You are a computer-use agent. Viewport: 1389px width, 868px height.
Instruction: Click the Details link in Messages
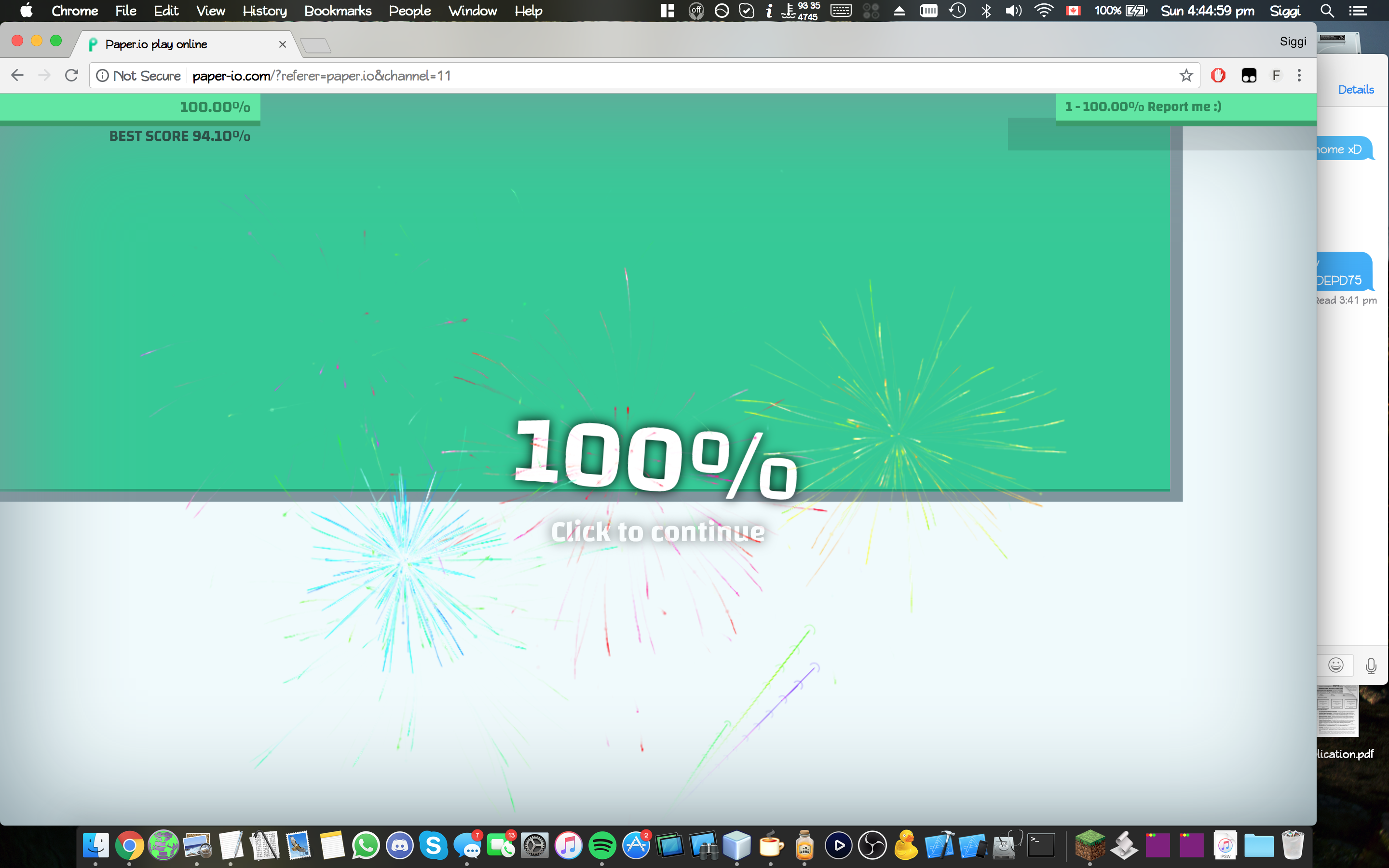pyautogui.click(x=1356, y=90)
